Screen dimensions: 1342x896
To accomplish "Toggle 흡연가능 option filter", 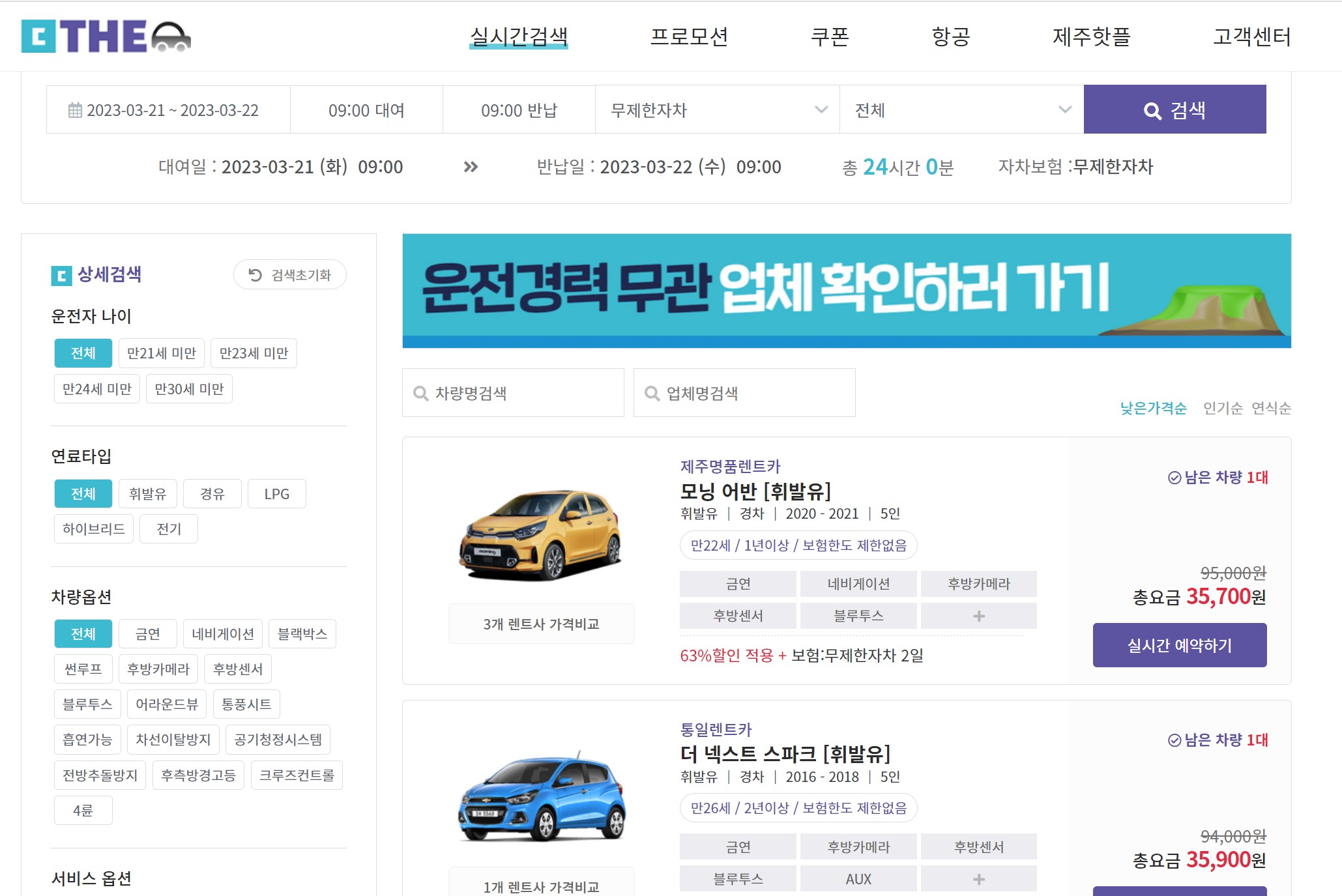I will (x=87, y=740).
